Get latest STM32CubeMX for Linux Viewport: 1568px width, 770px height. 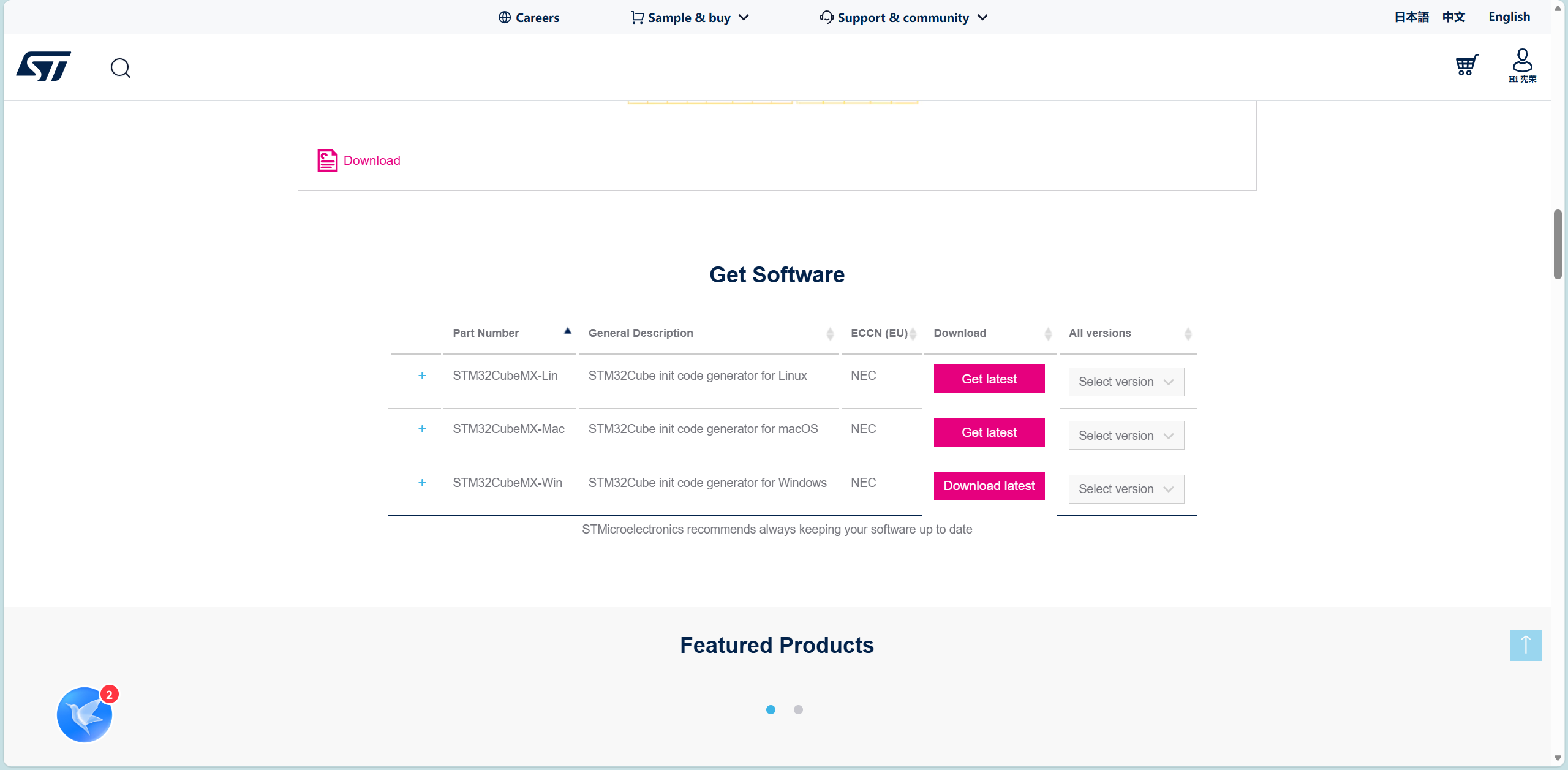pos(989,379)
